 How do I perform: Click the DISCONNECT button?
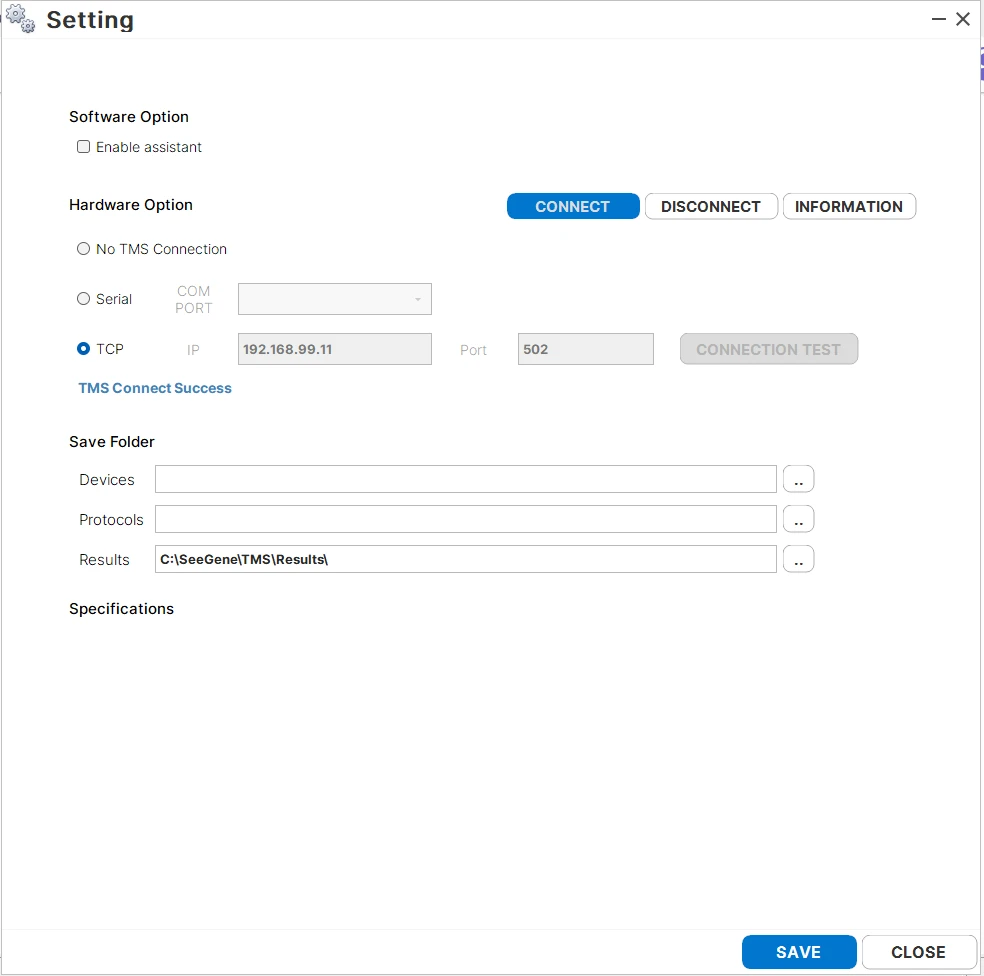click(x=711, y=206)
